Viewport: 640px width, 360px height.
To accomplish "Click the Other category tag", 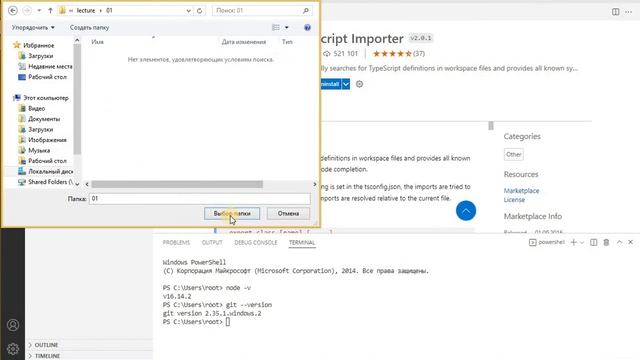I will click(513, 155).
